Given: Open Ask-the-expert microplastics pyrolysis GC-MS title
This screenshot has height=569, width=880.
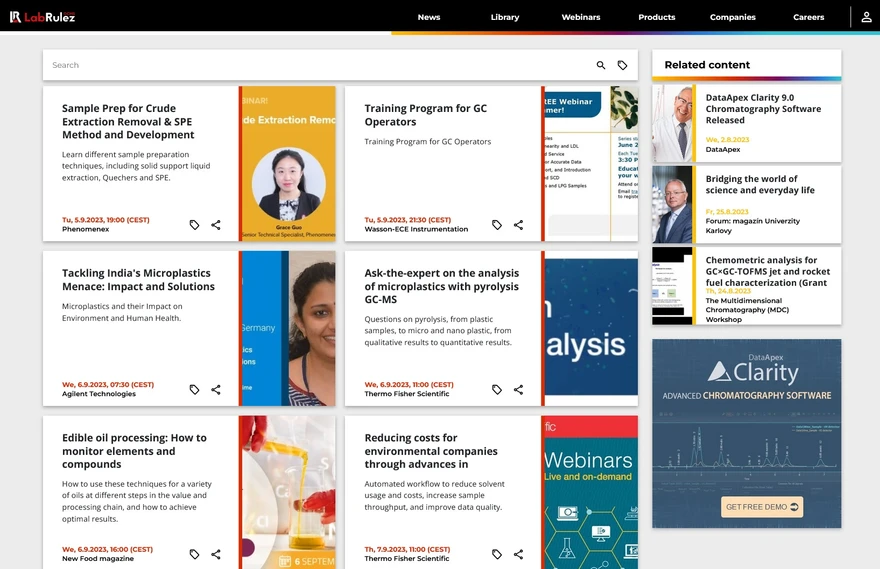Looking at the screenshot, I should click(x=442, y=286).
